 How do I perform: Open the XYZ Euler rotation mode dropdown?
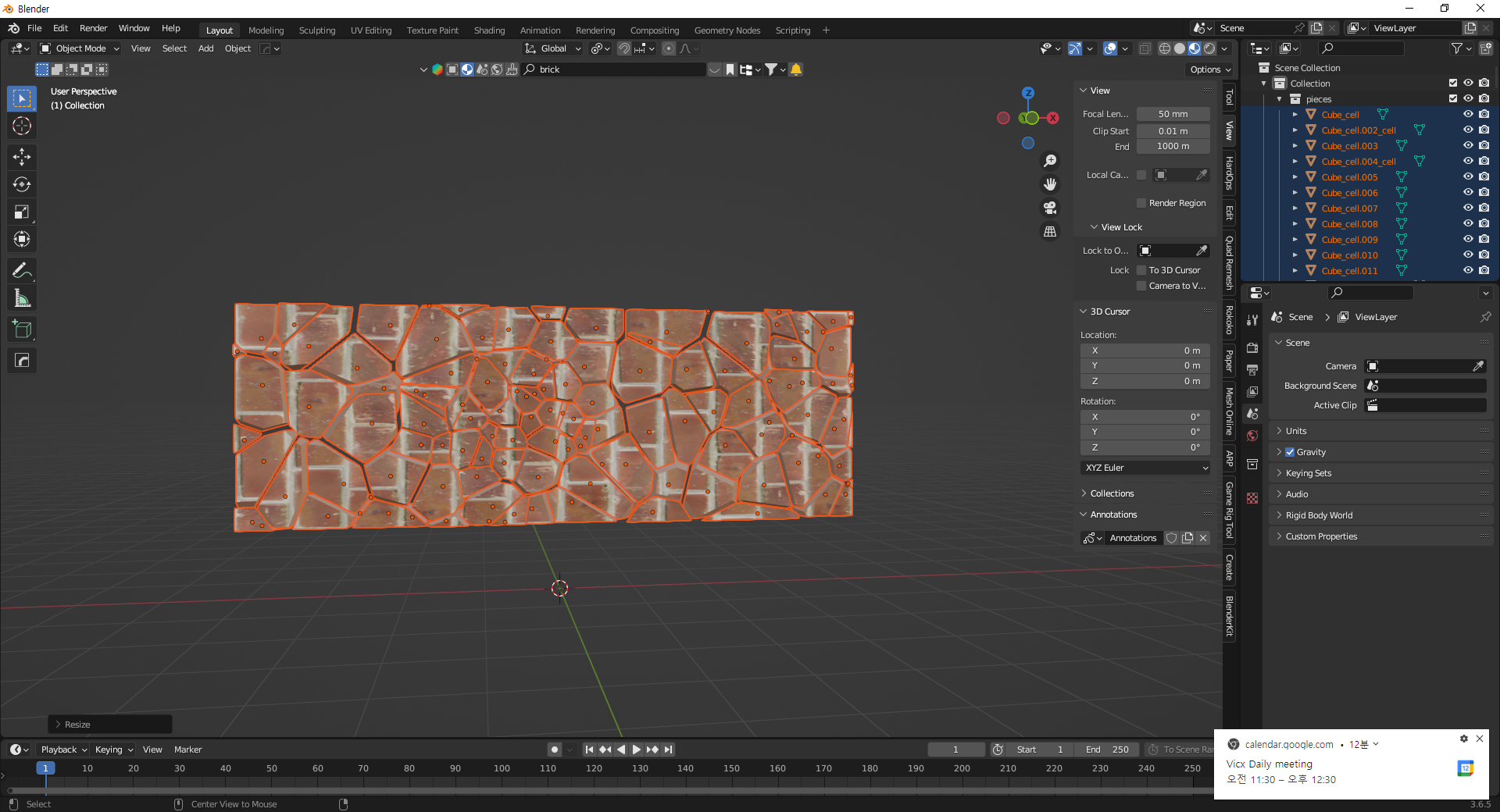click(1145, 468)
